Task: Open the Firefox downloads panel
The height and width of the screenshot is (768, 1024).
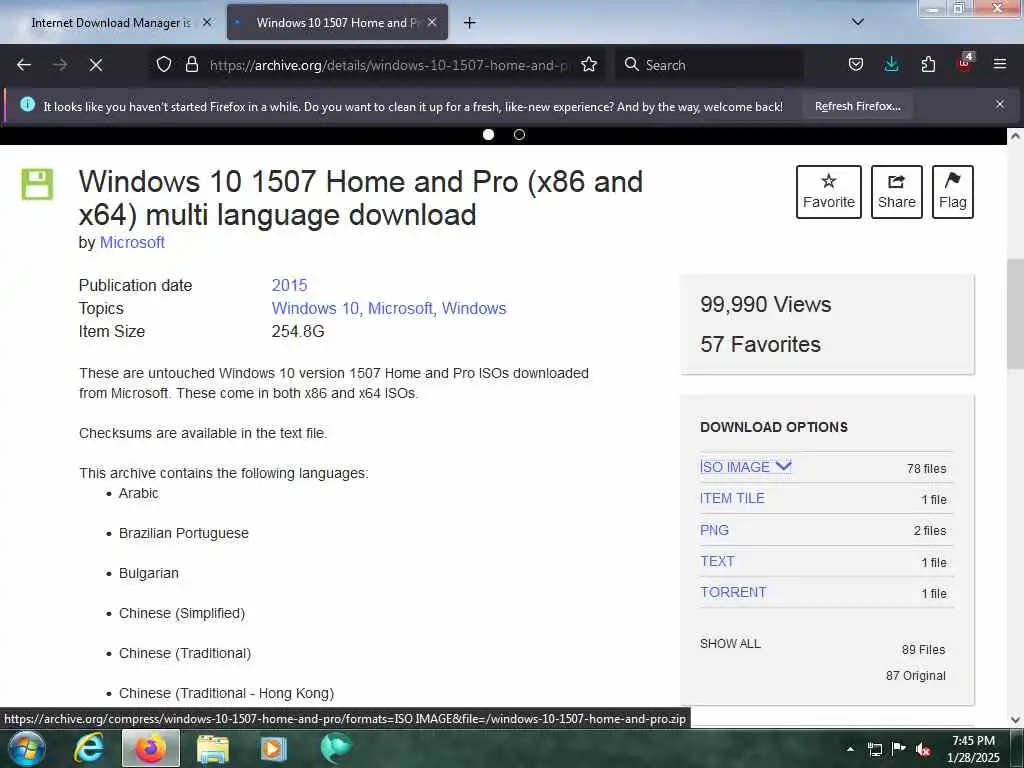Action: [891, 65]
